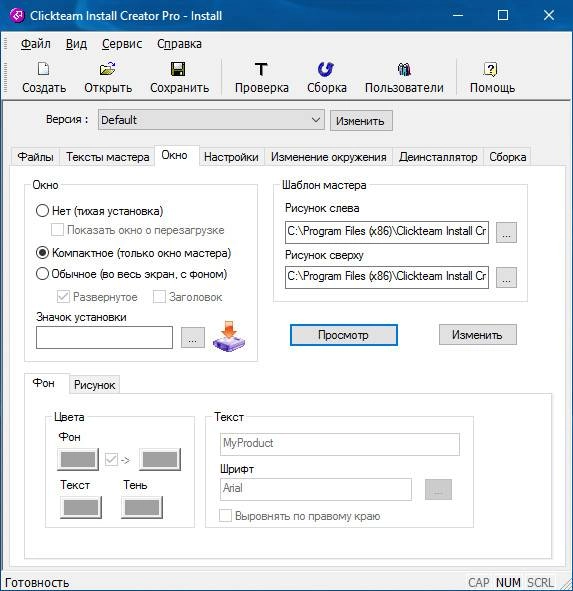Pick the second Фон gradient color swatch
The width and height of the screenshot is (573, 591).
(x=160, y=459)
